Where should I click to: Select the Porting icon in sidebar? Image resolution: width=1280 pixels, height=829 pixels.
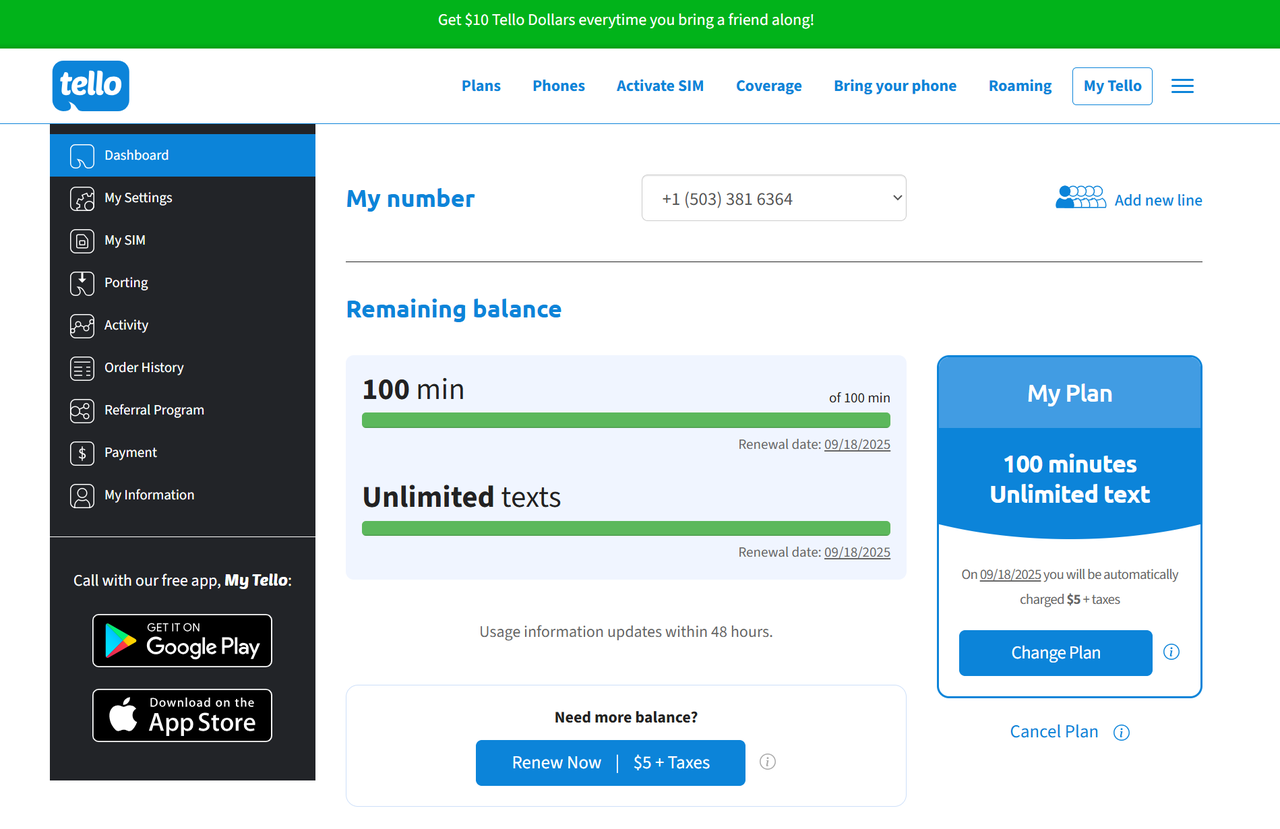(x=82, y=283)
